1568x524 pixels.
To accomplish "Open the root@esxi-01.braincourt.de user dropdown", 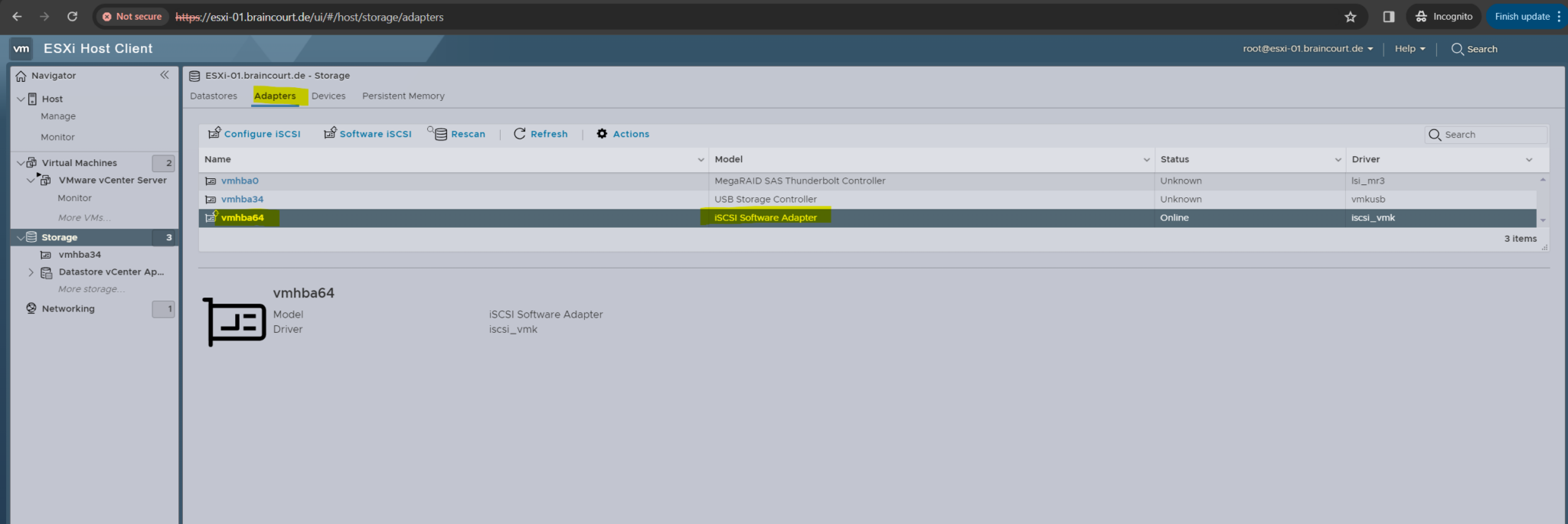I will (1308, 48).
